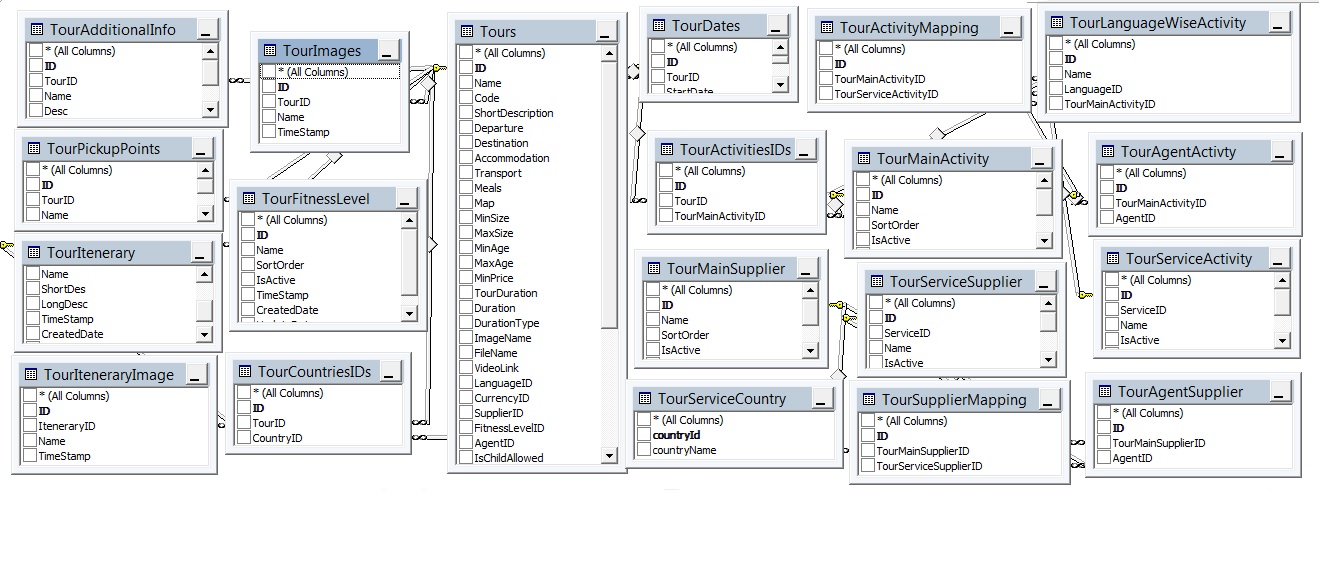Click the table icon of TourServiceActivity
Screen dimensions: 1320x574
(1113, 259)
